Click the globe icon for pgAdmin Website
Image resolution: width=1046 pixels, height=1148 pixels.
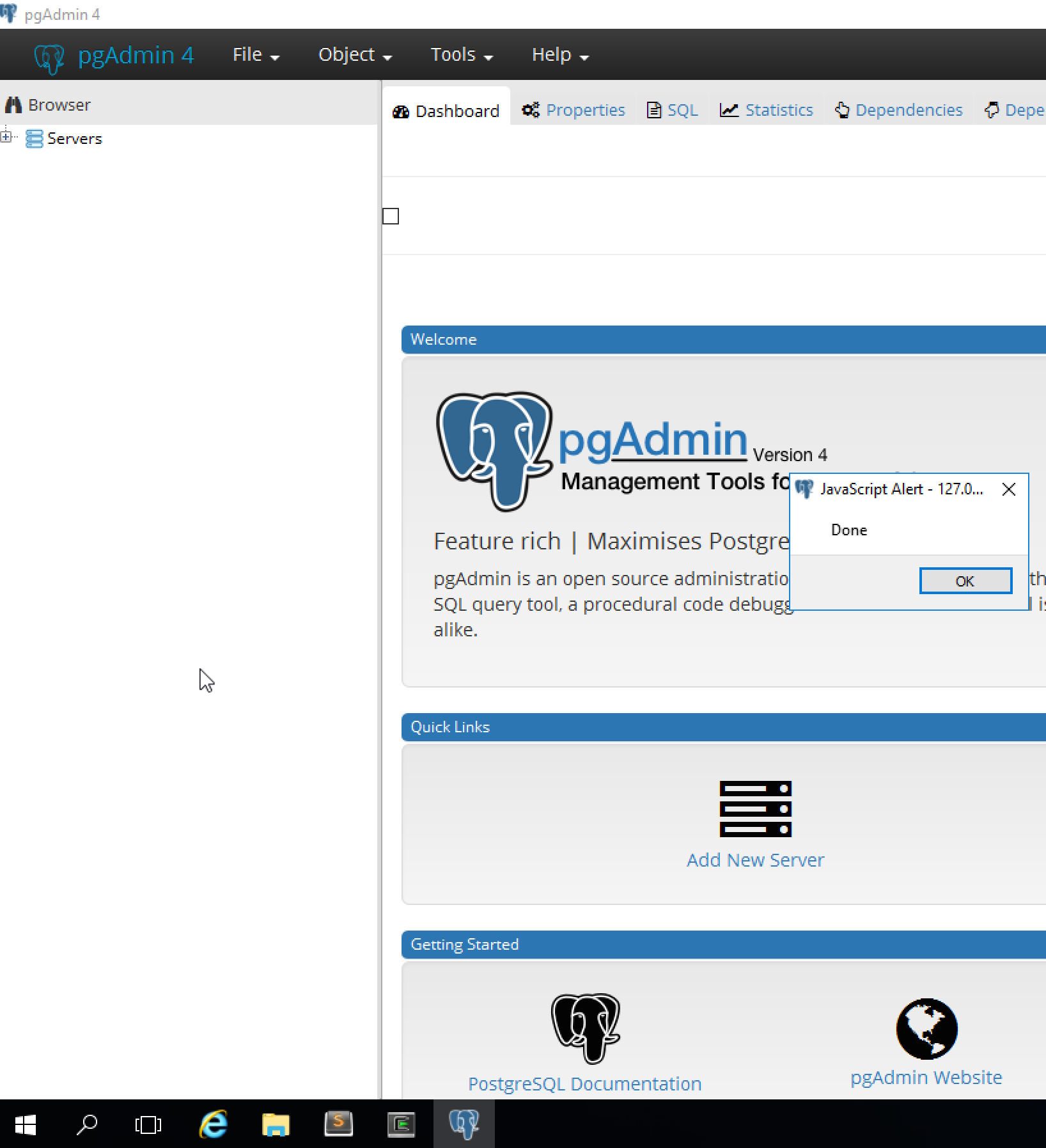tap(926, 1028)
